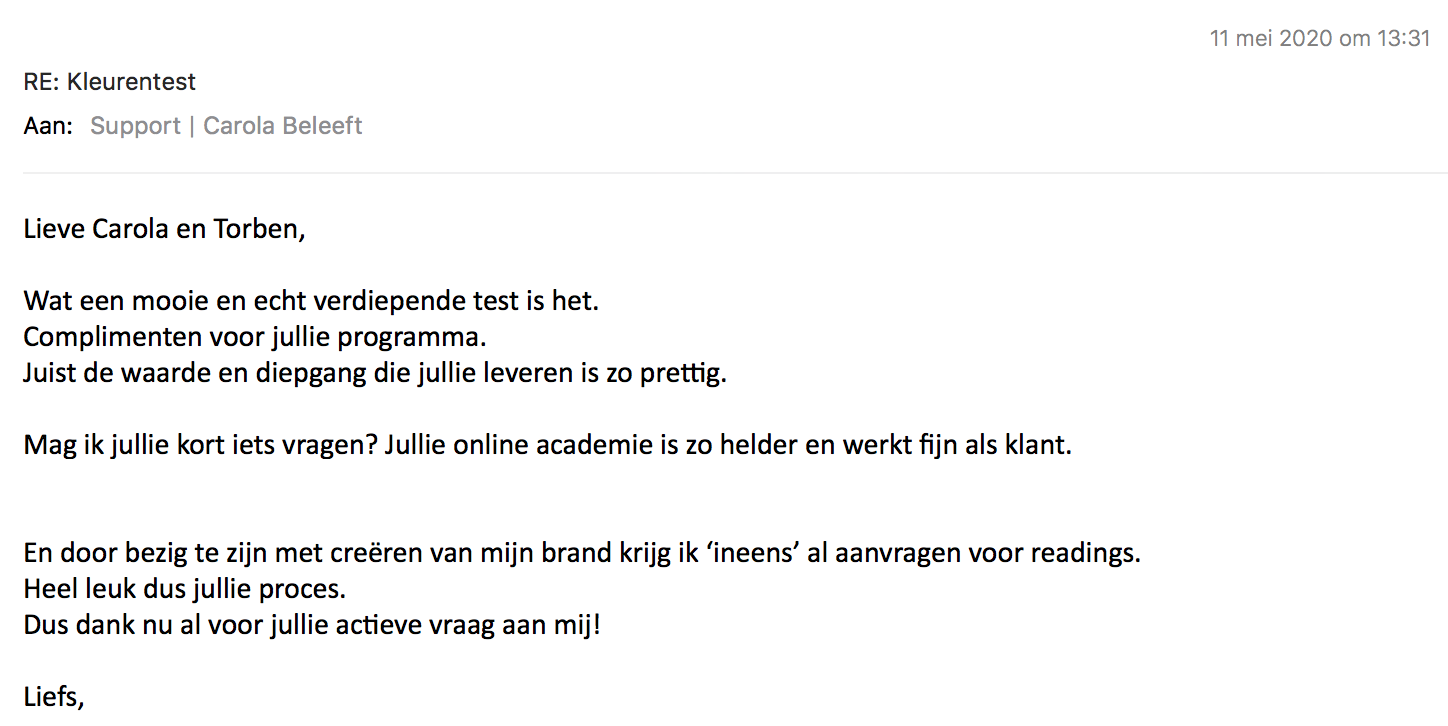1448x726 pixels.
Task: Click the Aan: field label
Action: (x=48, y=126)
